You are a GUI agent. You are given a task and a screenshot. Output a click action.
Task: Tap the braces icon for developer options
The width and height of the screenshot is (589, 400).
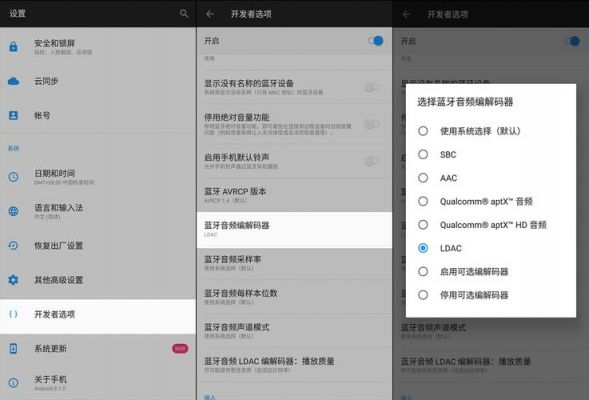[13, 314]
